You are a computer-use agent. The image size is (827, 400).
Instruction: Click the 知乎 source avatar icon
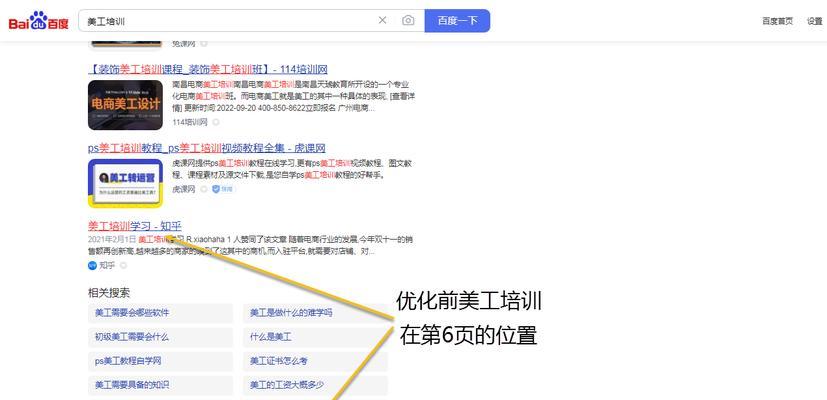(92, 265)
